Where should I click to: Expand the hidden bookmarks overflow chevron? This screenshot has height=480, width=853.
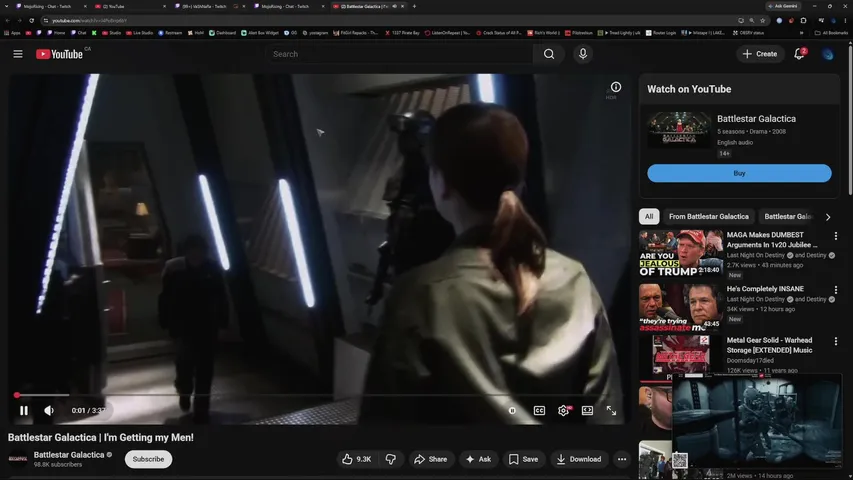click(801, 33)
